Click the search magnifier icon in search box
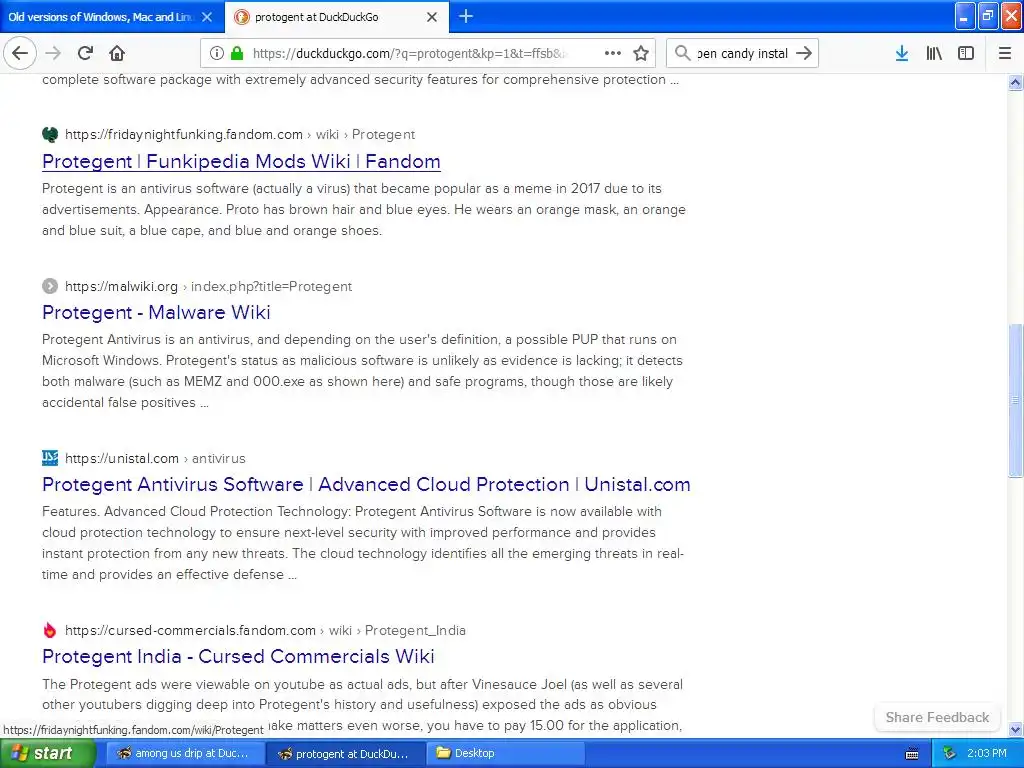This screenshot has height=768, width=1024. (x=682, y=53)
